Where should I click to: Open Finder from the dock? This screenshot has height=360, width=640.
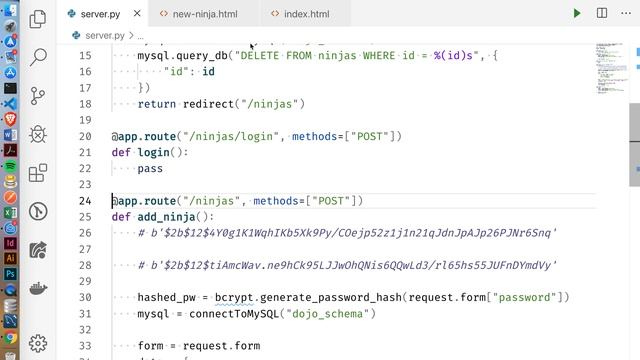[x=10, y=10]
